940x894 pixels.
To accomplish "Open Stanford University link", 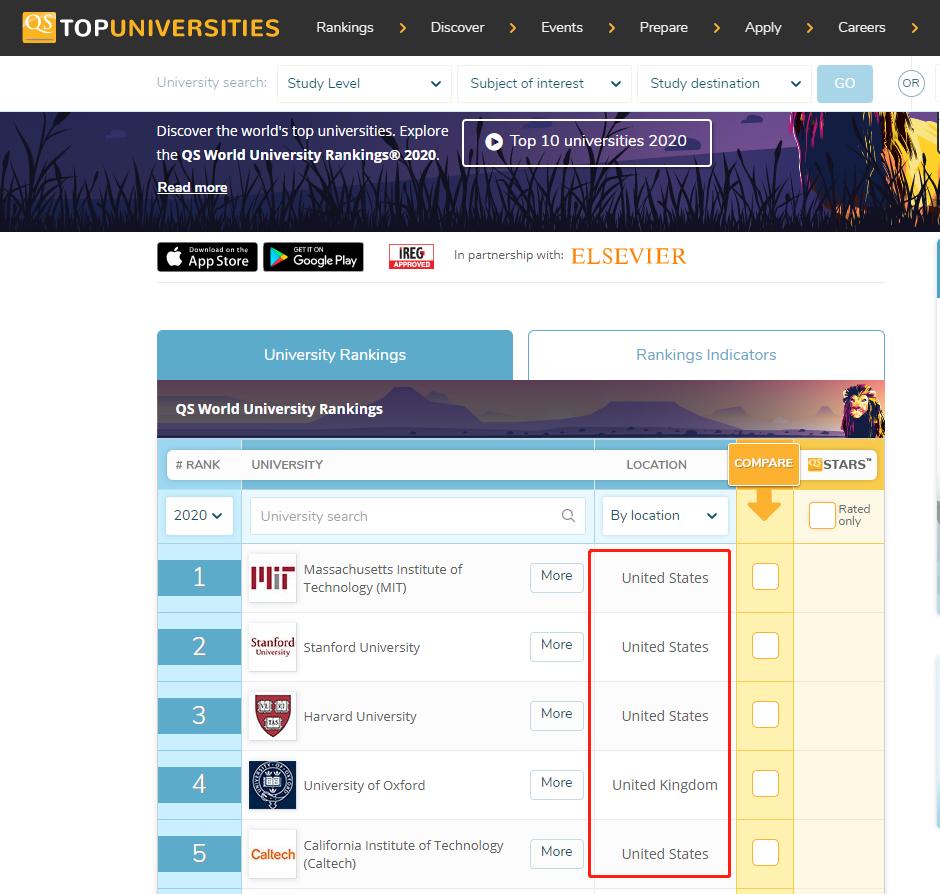I will (x=361, y=648).
